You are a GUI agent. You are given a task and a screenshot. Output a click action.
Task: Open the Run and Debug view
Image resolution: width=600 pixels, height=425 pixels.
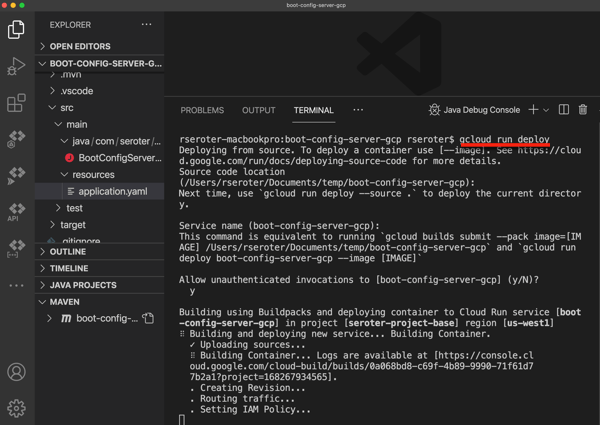[x=16, y=66]
